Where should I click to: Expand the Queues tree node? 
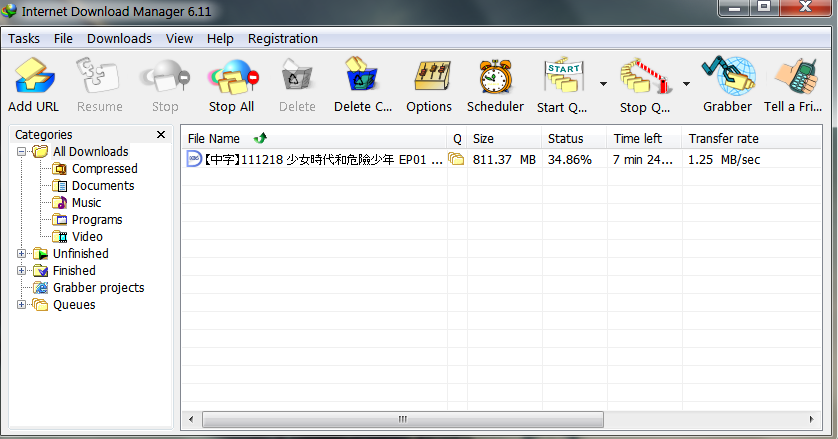(x=21, y=305)
